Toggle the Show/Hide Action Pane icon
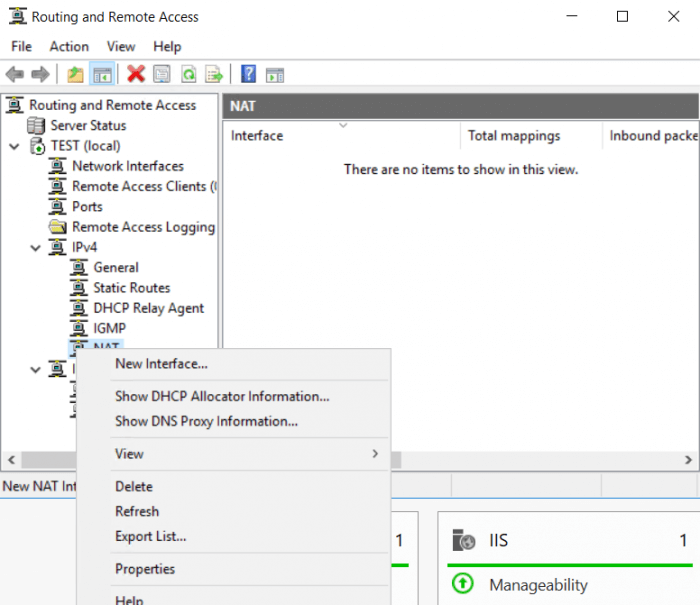The image size is (700, 605). [275, 74]
